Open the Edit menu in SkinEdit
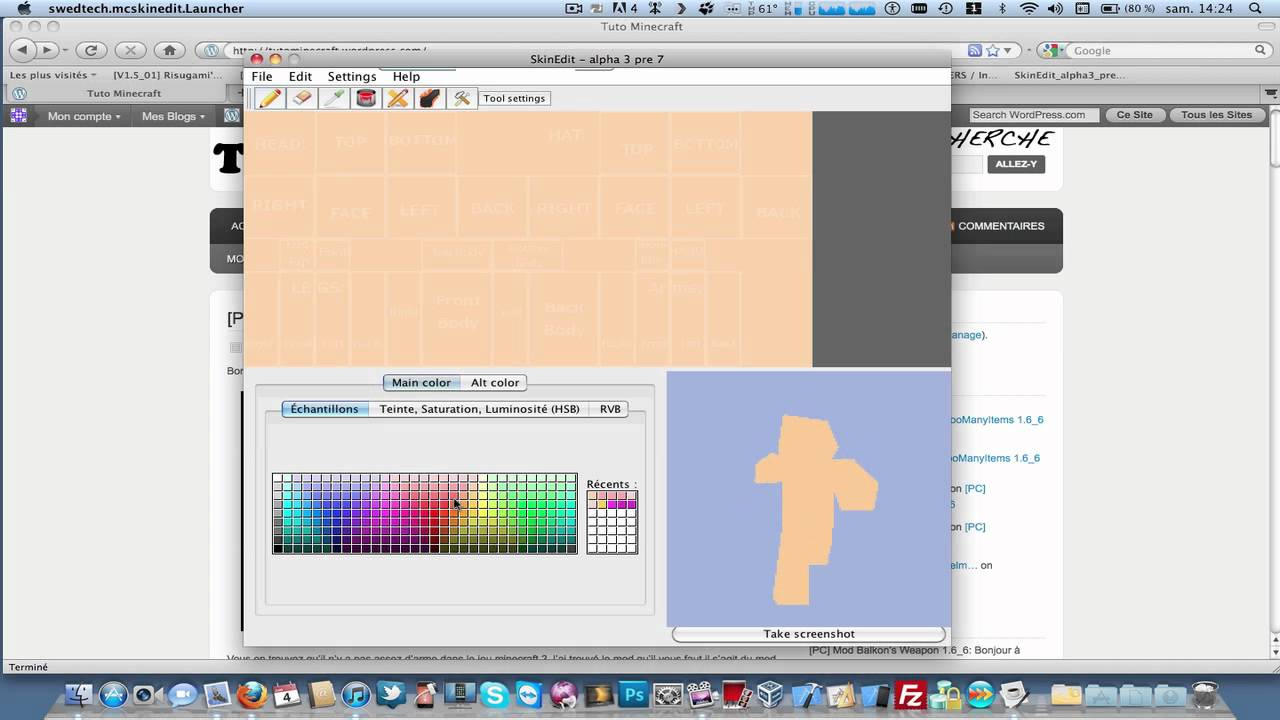 pos(300,76)
